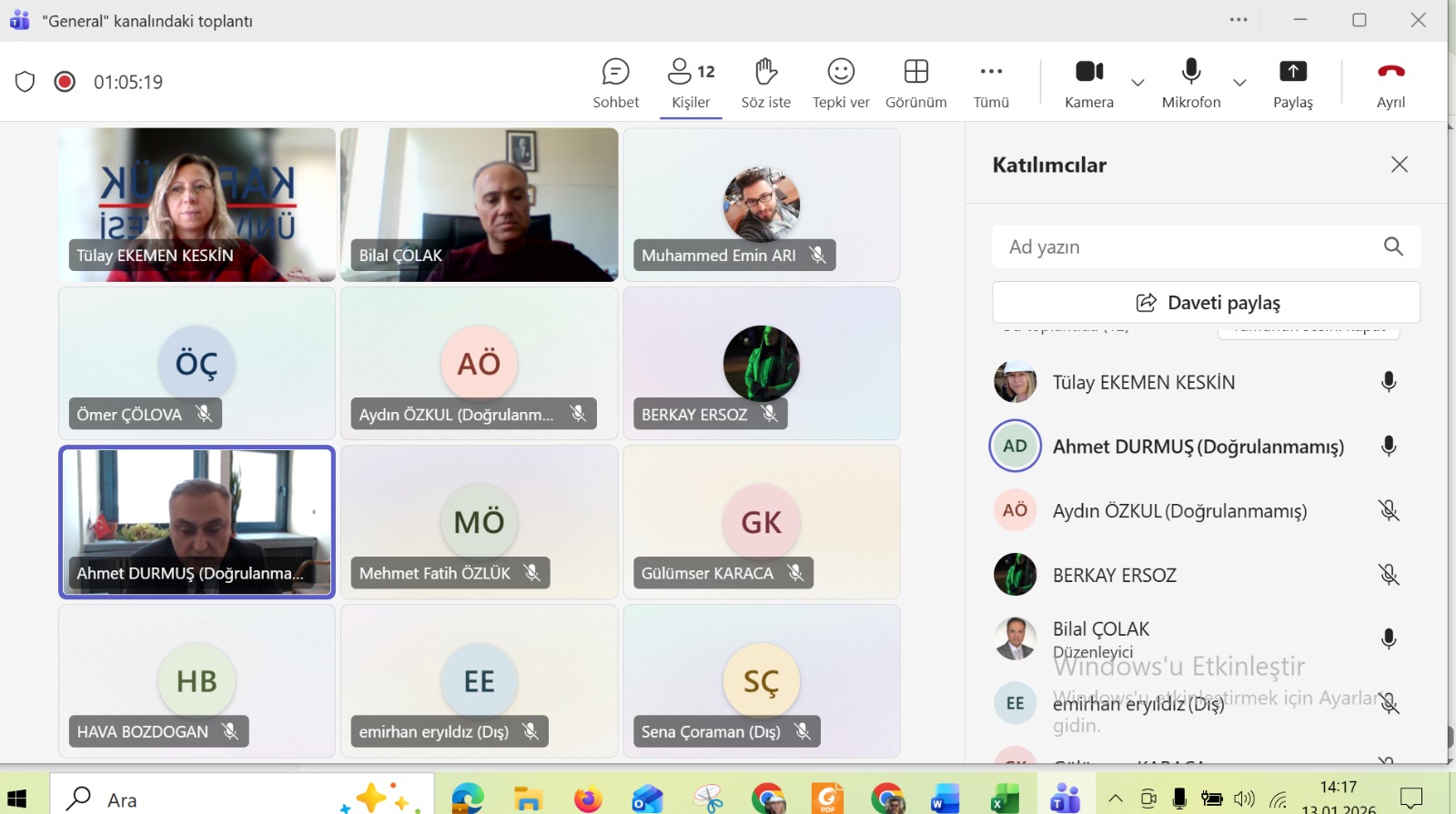Open the Sohbet chat panel
Screen dimensions: 1456x814
pos(616,83)
